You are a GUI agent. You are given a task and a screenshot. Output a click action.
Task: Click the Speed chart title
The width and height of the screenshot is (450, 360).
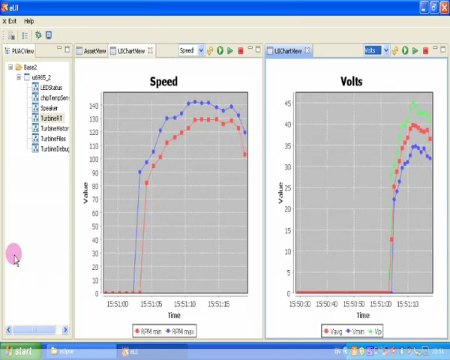(164, 82)
